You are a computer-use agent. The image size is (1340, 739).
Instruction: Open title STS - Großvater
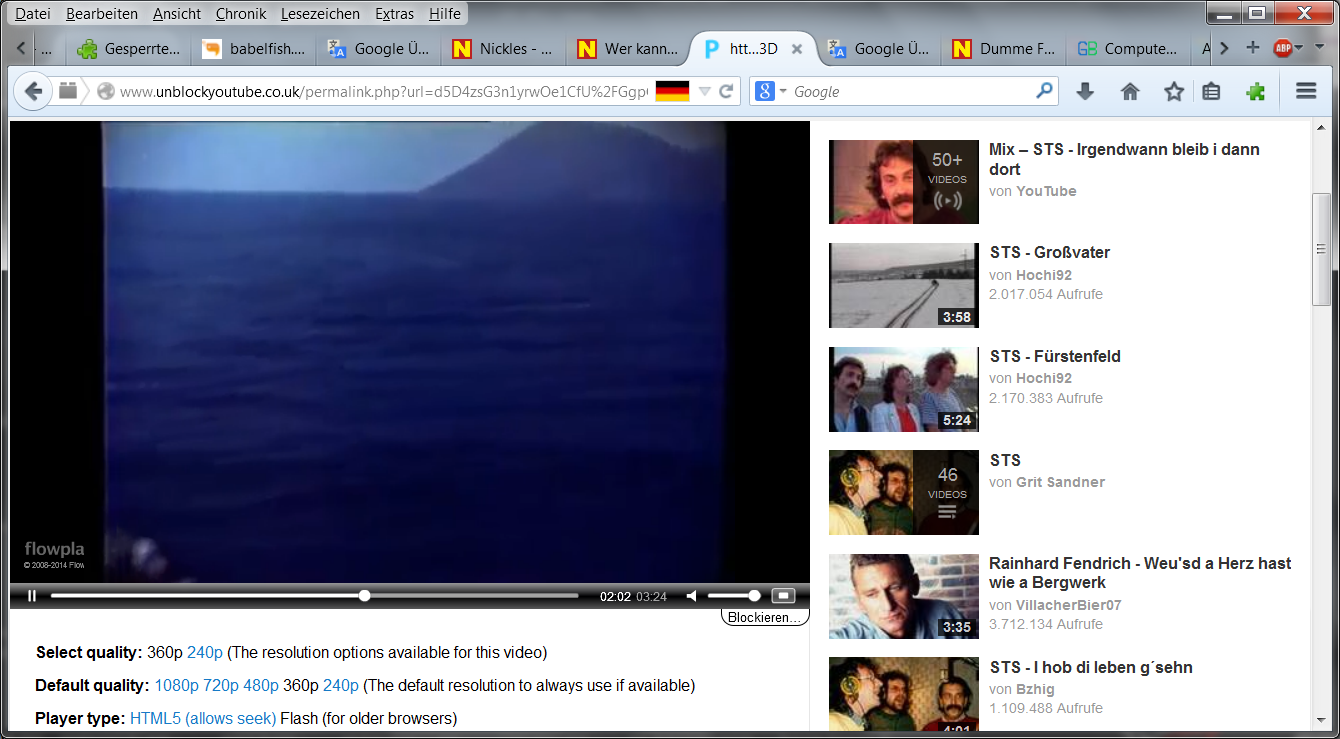[x=1050, y=253]
